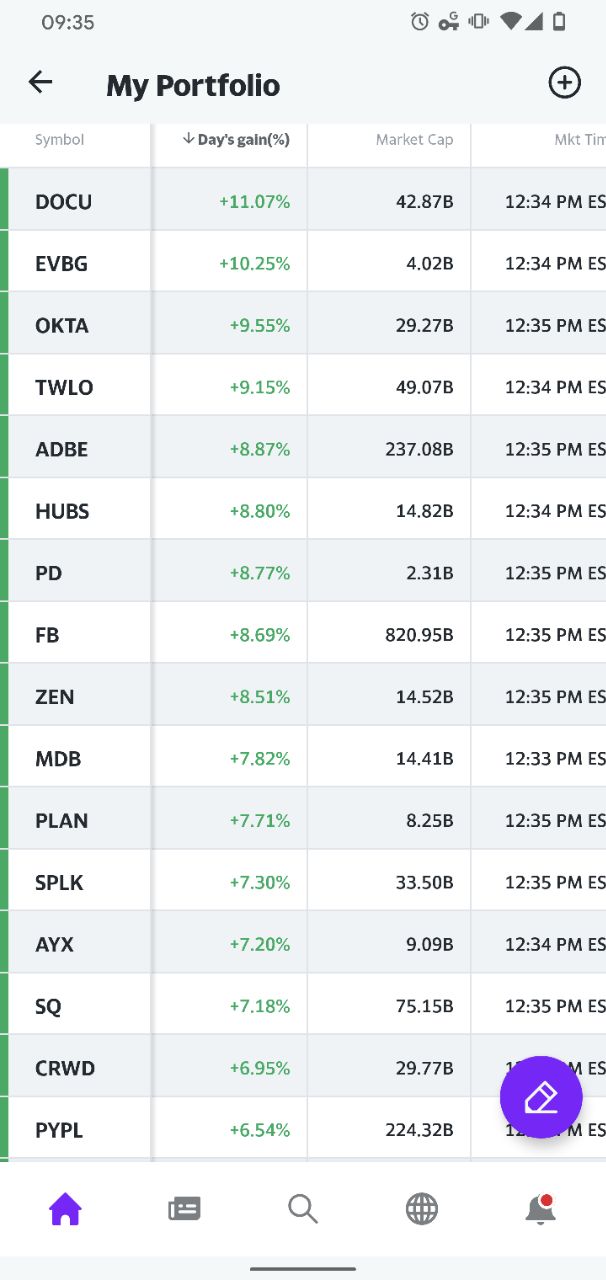Tap OKTA's 29.27B market cap
The image size is (606, 1280).
click(x=424, y=326)
